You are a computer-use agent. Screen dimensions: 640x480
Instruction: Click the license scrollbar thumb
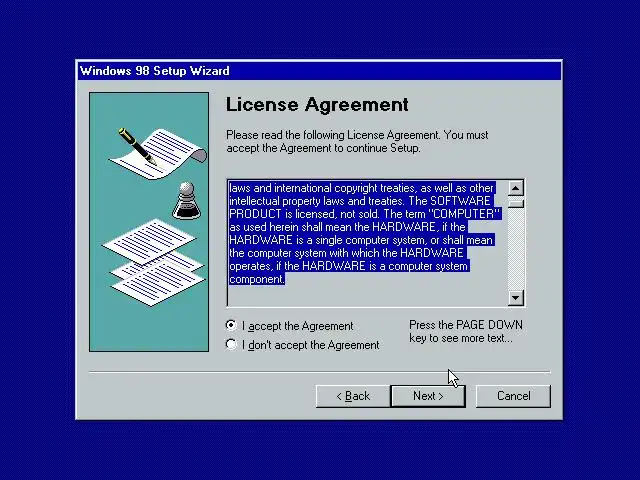click(x=516, y=202)
